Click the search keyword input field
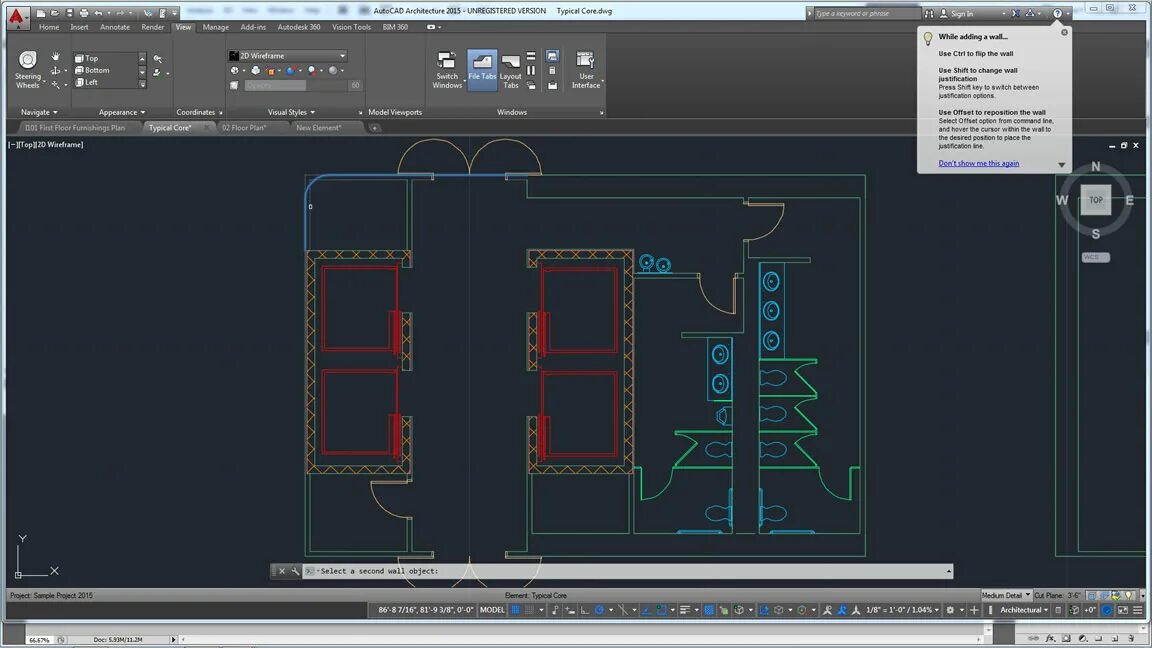 point(867,13)
